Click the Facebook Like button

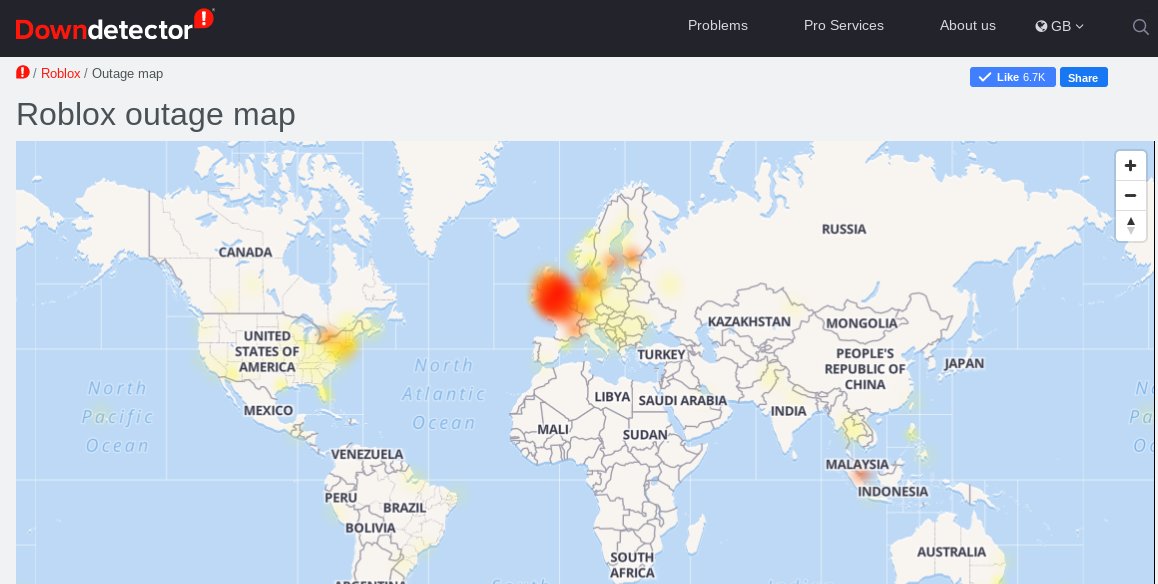[x=1013, y=77]
